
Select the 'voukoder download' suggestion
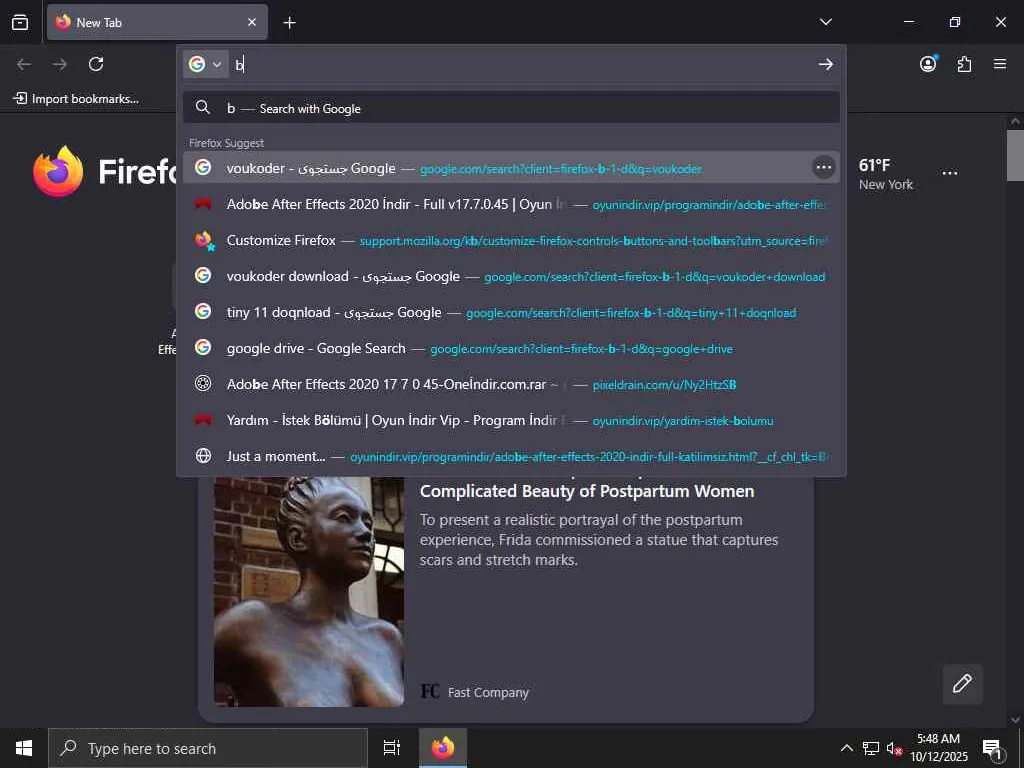tap(511, 276)
